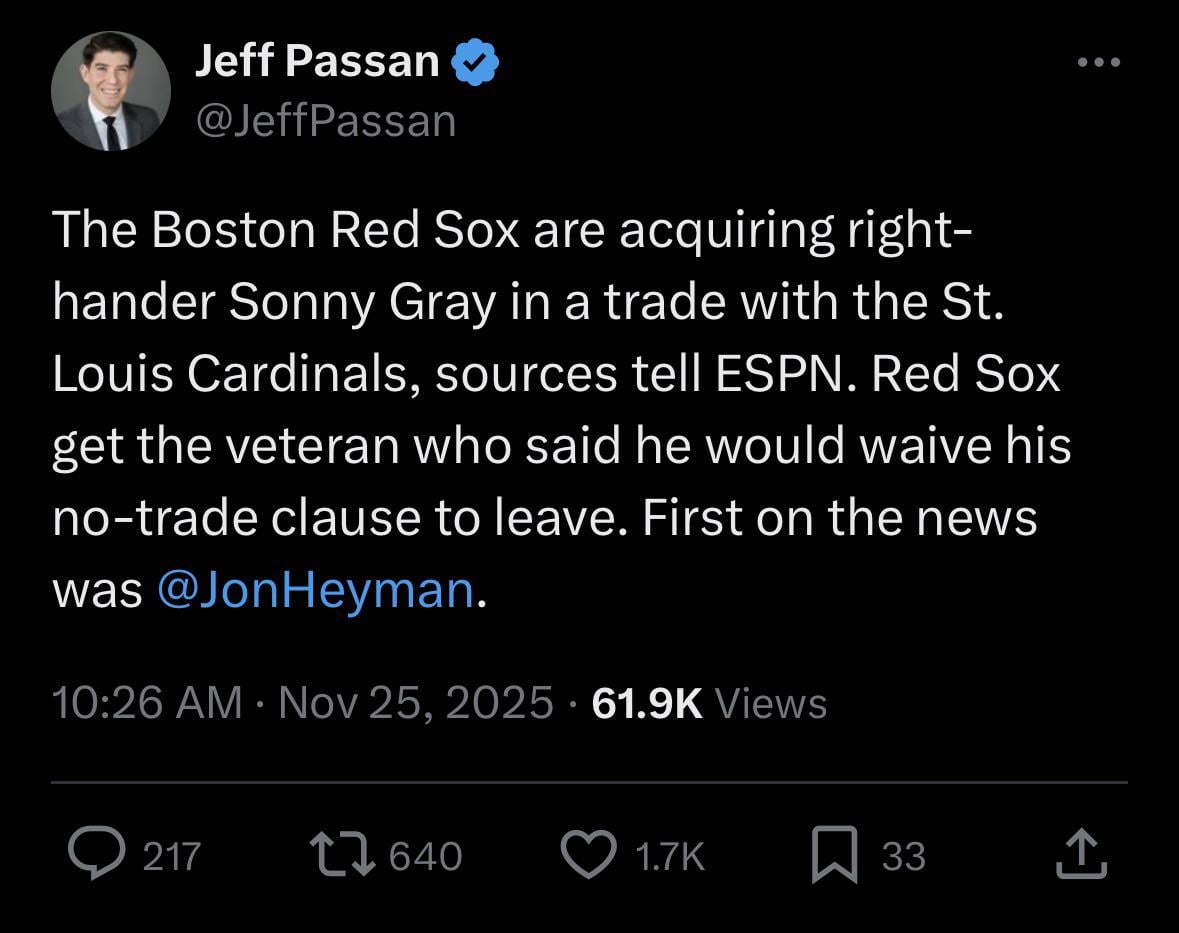Click Jeff Passan's display name

315,60
